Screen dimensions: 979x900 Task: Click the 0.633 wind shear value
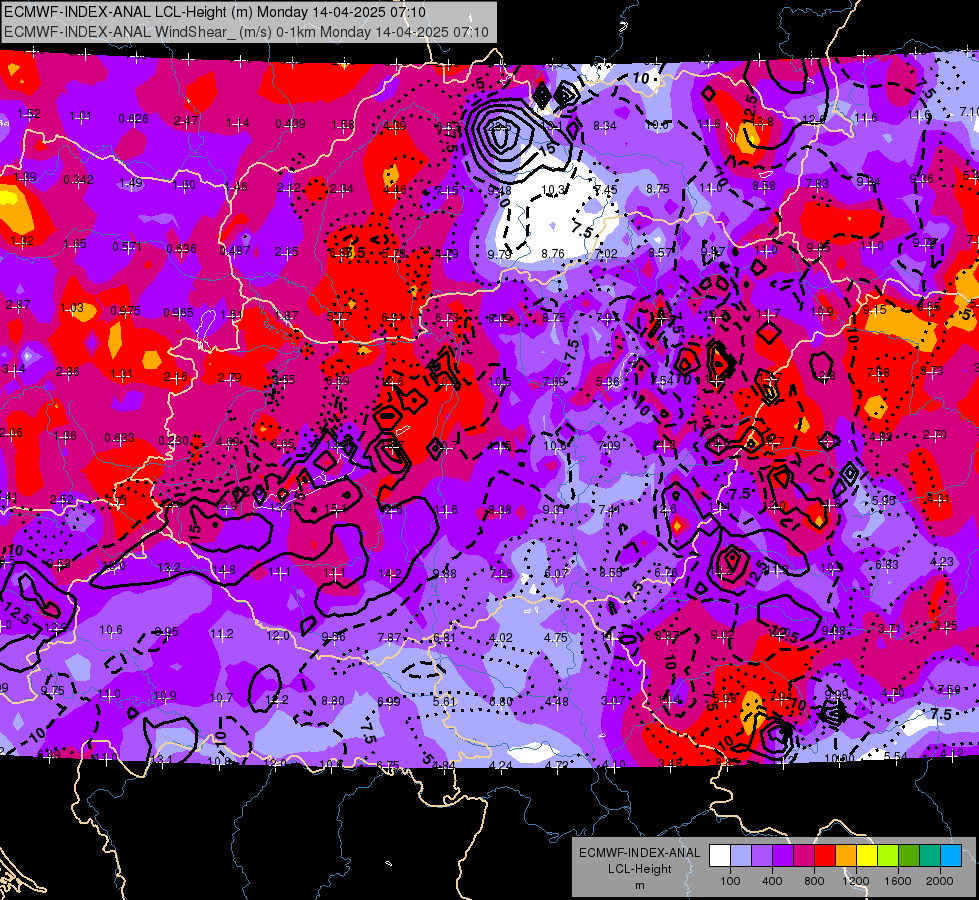pos(119,437)
